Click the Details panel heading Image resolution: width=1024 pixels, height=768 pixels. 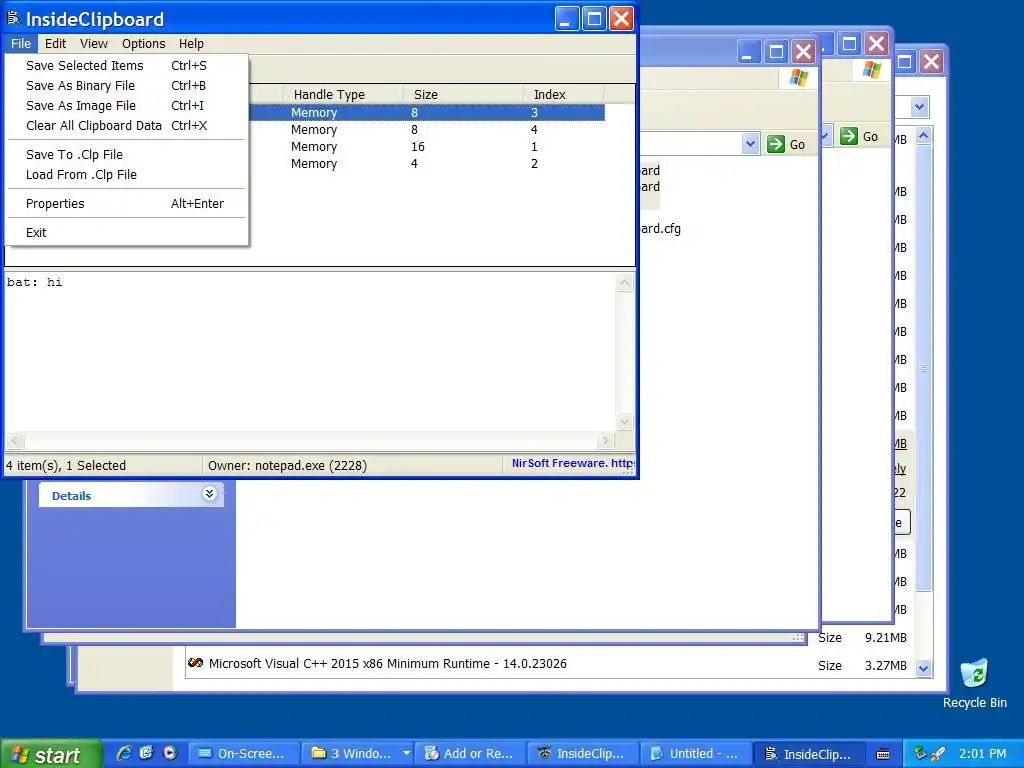(x=71, y=496)
